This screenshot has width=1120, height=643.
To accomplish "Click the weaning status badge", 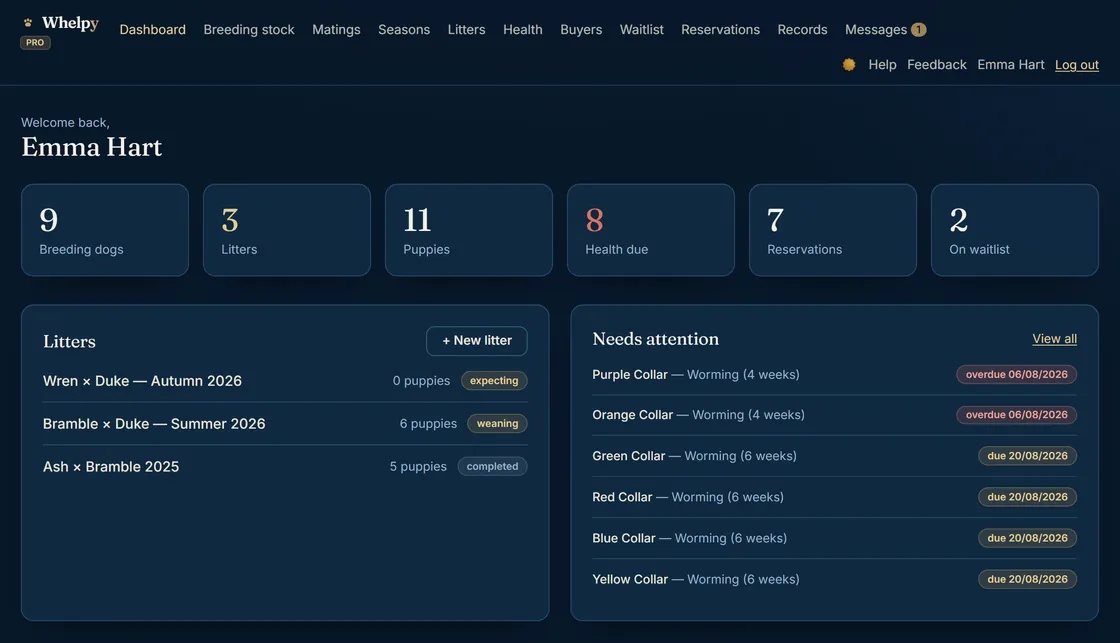I will click(497, 424).
